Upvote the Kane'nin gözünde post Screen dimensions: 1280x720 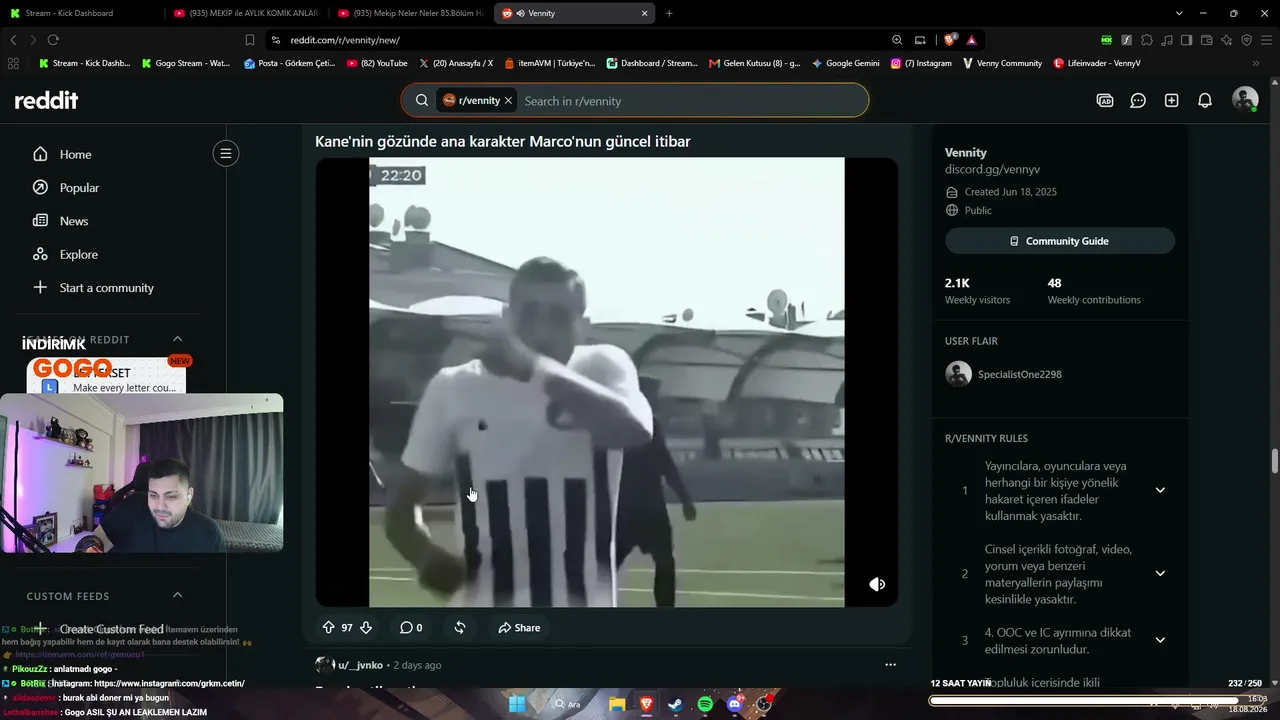pos(328,628)
